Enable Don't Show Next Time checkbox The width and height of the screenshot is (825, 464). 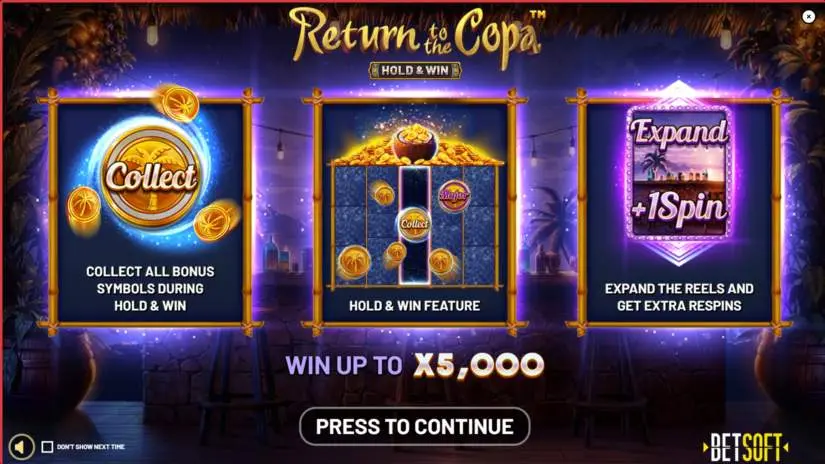tap(47, 447)
